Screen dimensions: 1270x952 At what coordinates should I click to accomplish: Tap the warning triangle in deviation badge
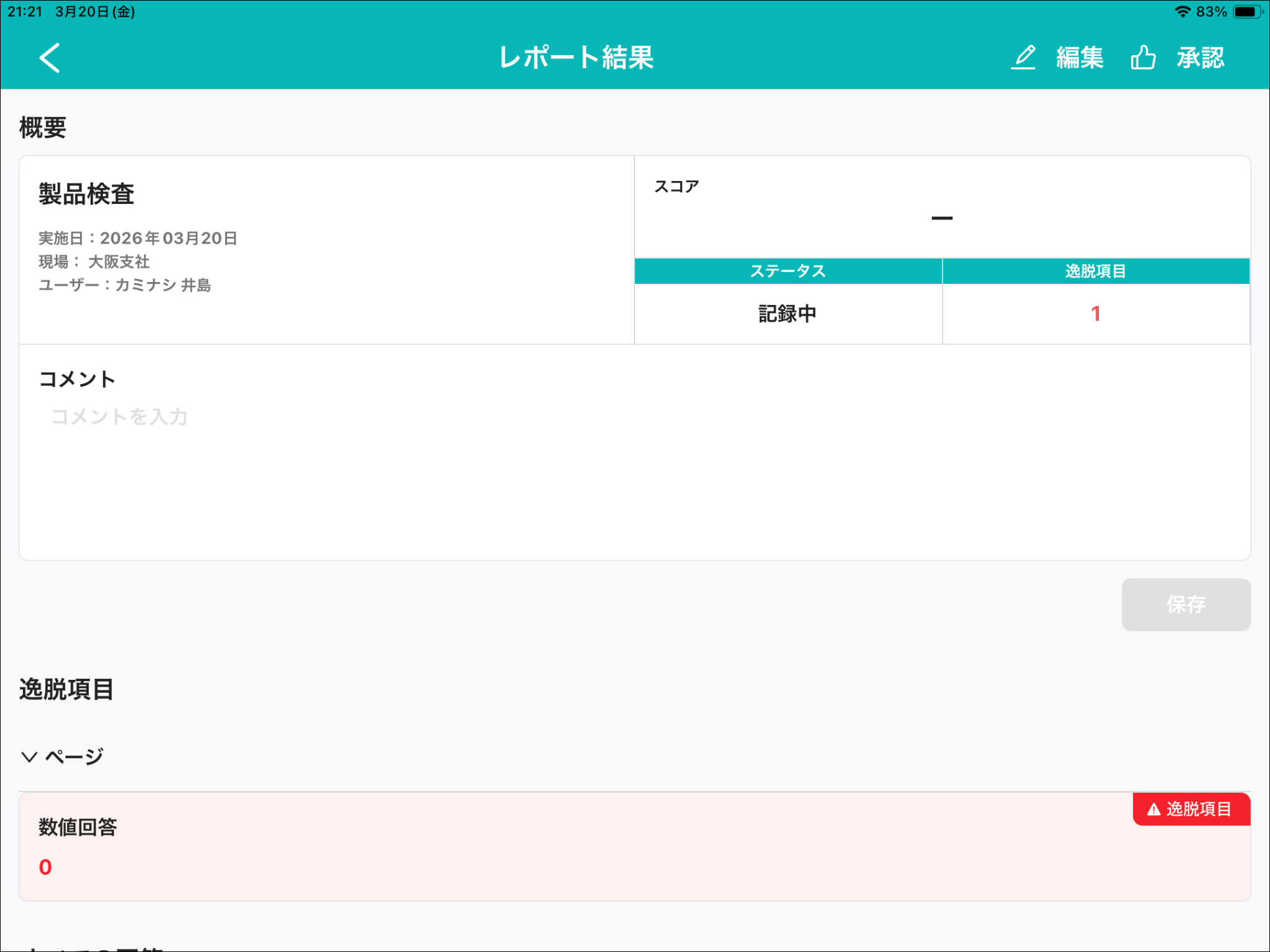(x=1153, y=809)
